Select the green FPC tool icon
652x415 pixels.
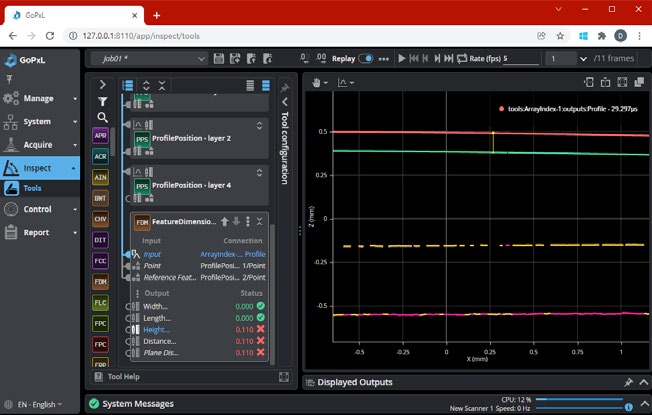(x=100, y=323)
